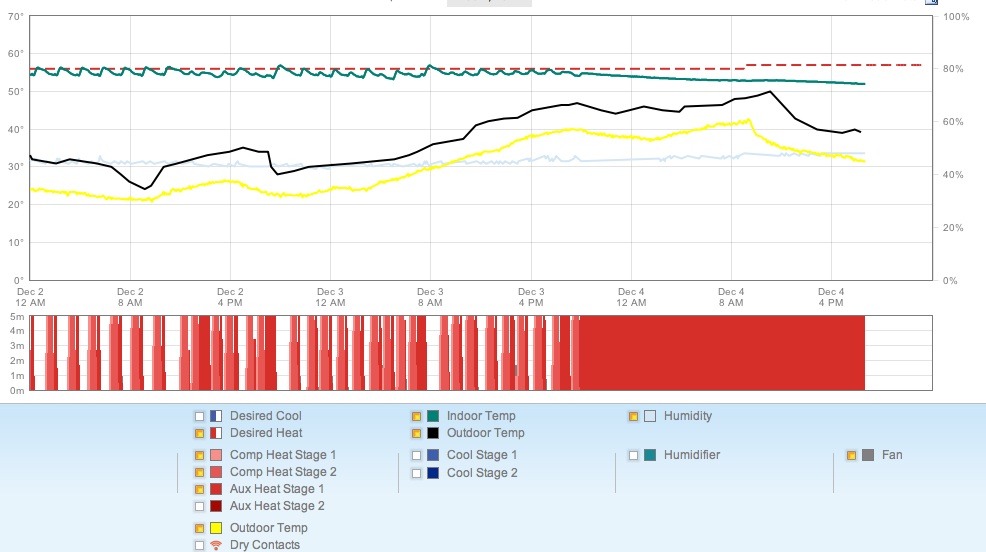Click the 5m runtime axis label
986x552 pixels.
click(x=17, y=317)
